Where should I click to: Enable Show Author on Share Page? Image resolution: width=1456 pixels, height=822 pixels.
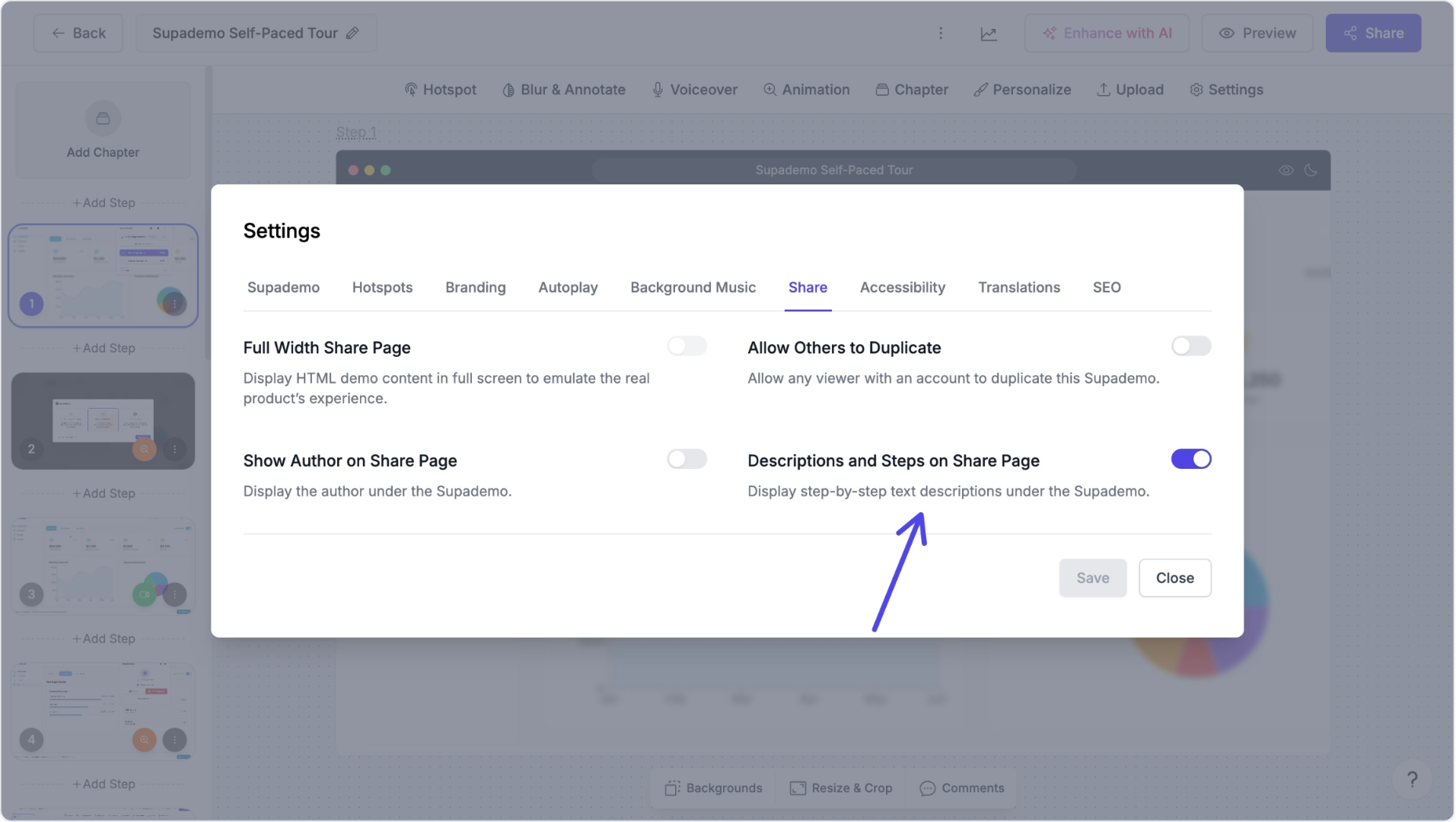(687, 459)
